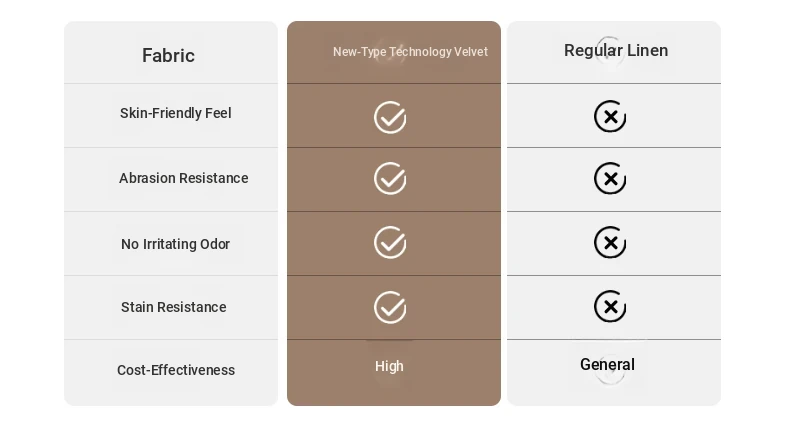
Task: Select the Regular Linen header
Action: tap(616, 50)
